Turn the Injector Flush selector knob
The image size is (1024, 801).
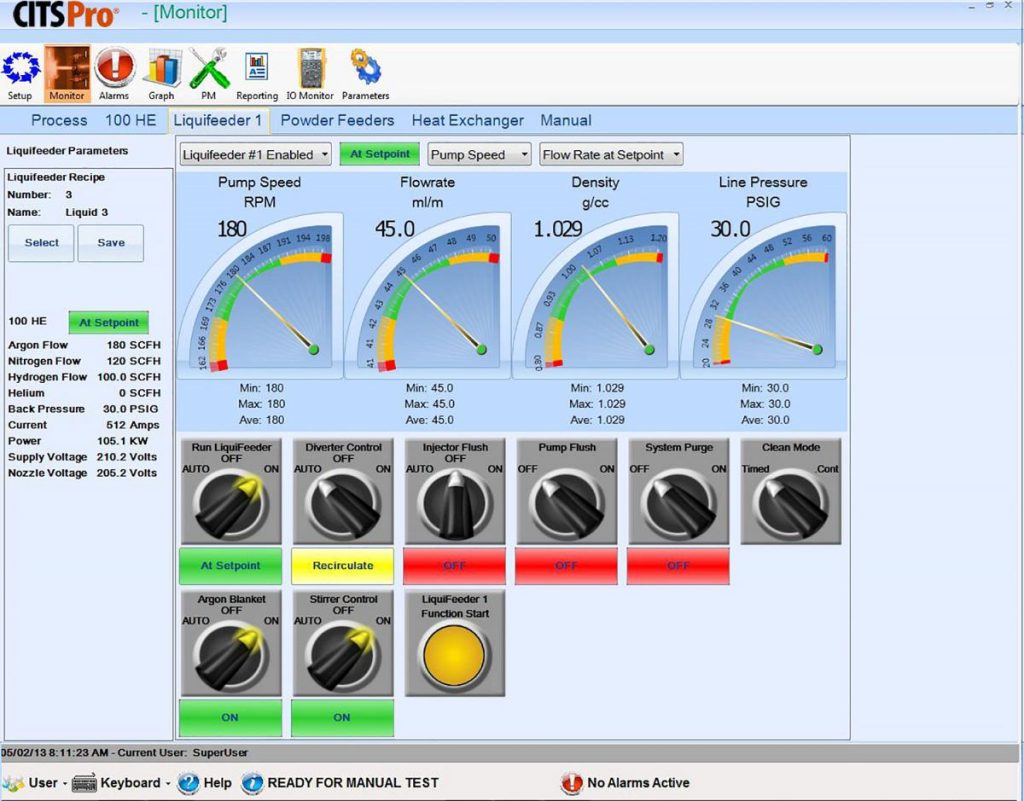click(455, 503)
